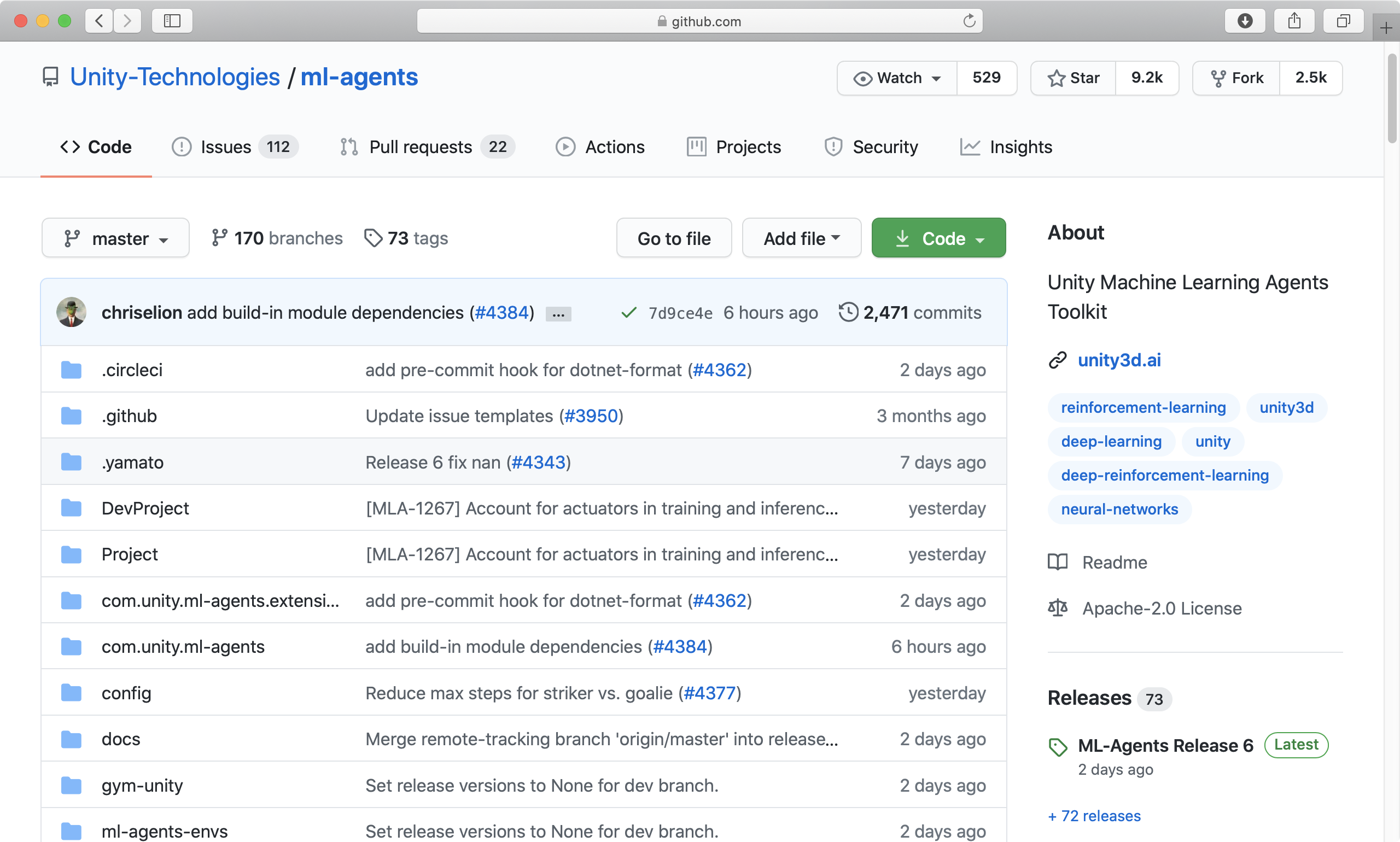Open Unity-Technologies organization link
Viewport: 1400px width, 842px height.
[175, 77]
